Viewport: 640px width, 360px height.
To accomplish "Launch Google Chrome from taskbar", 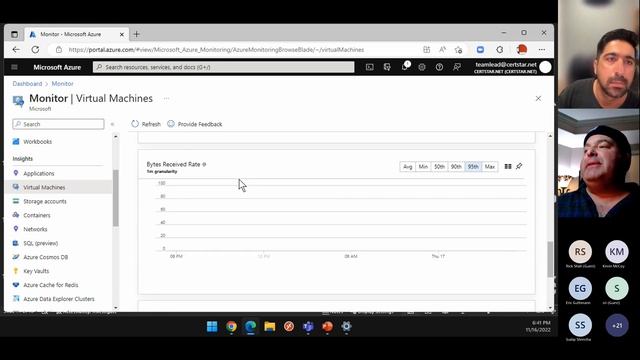I will (x=231, y=327).
